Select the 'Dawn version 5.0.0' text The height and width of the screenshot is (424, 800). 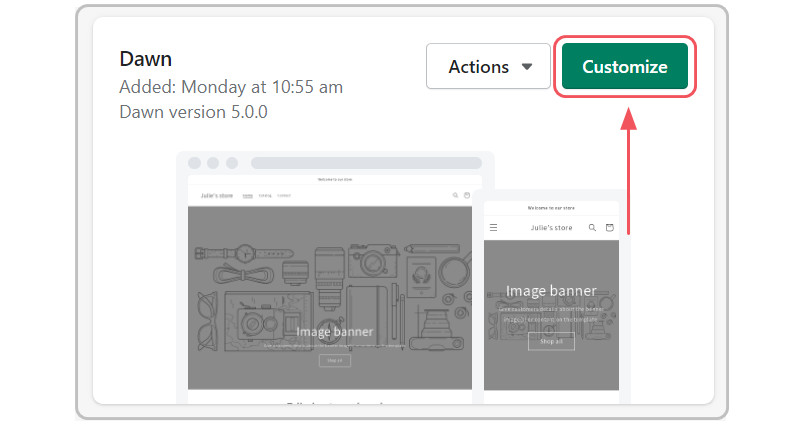click(193, 112)
